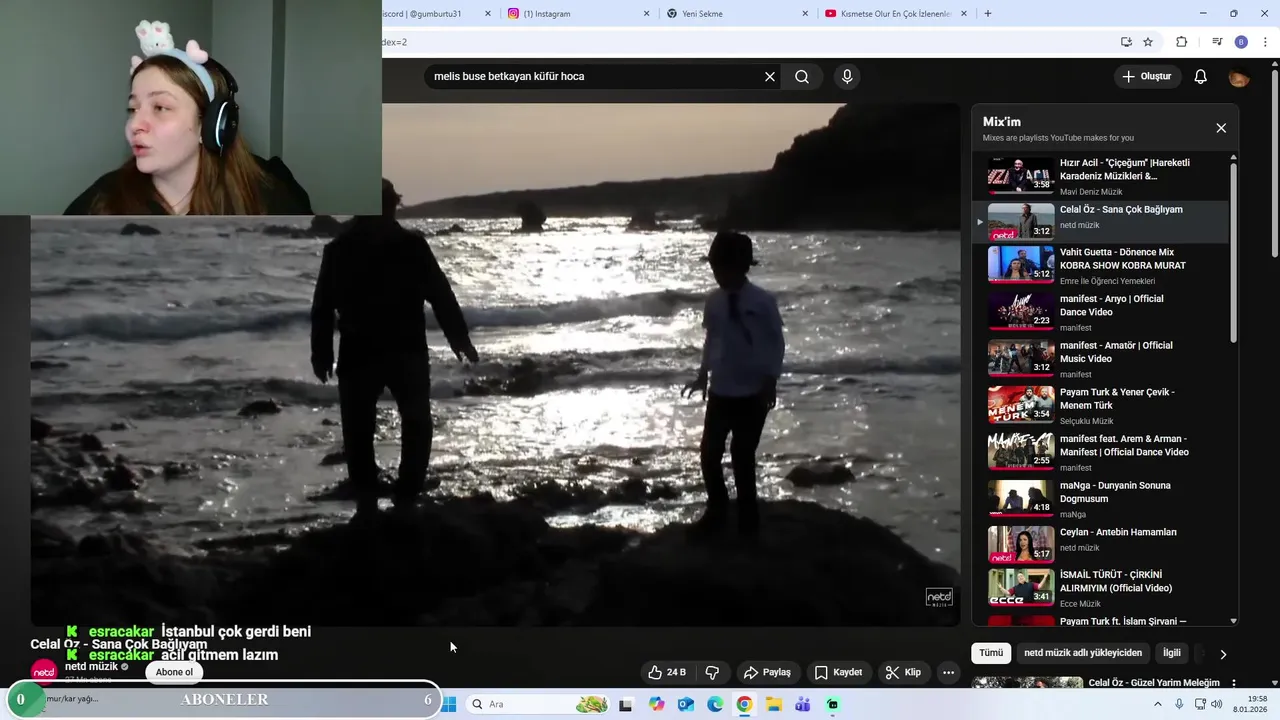The height and width of the screenshot is (720, 1280).
Task: Open File Explorer from the taskbar
Action: [774, 705]
